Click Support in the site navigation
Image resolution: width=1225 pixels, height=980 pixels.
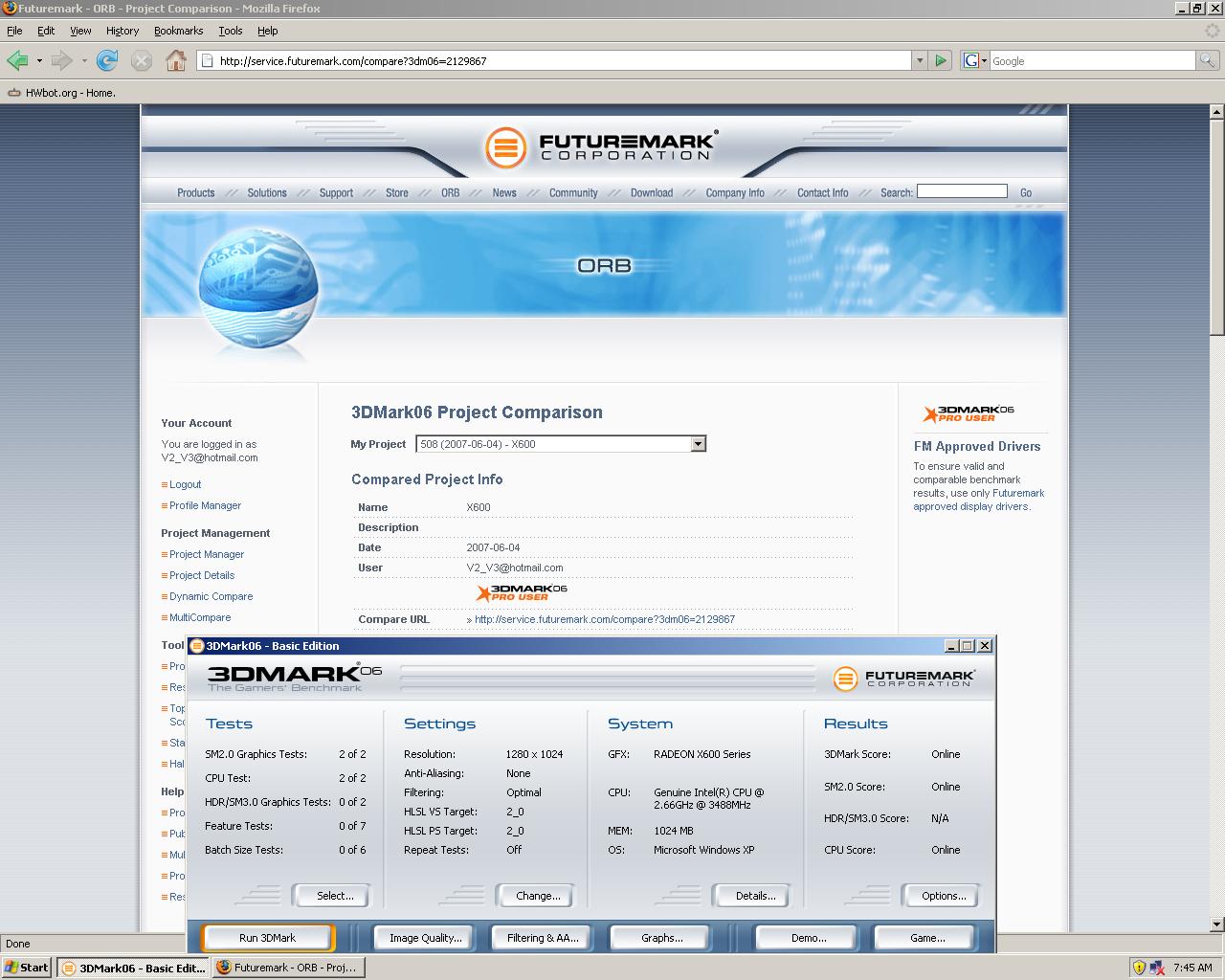click(x=336, y=192)
